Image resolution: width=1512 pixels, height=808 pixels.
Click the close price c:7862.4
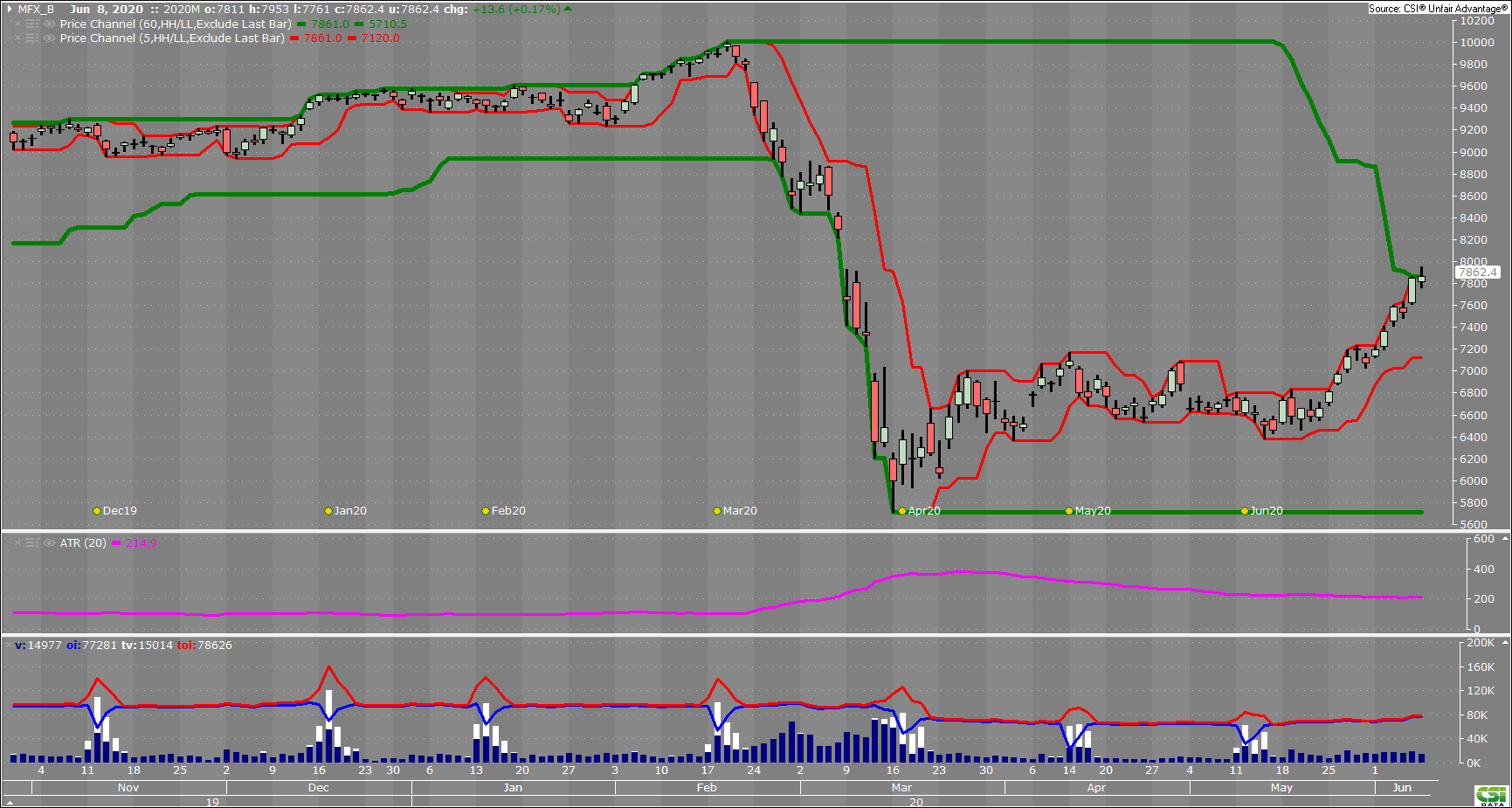[x=359, y=10]
